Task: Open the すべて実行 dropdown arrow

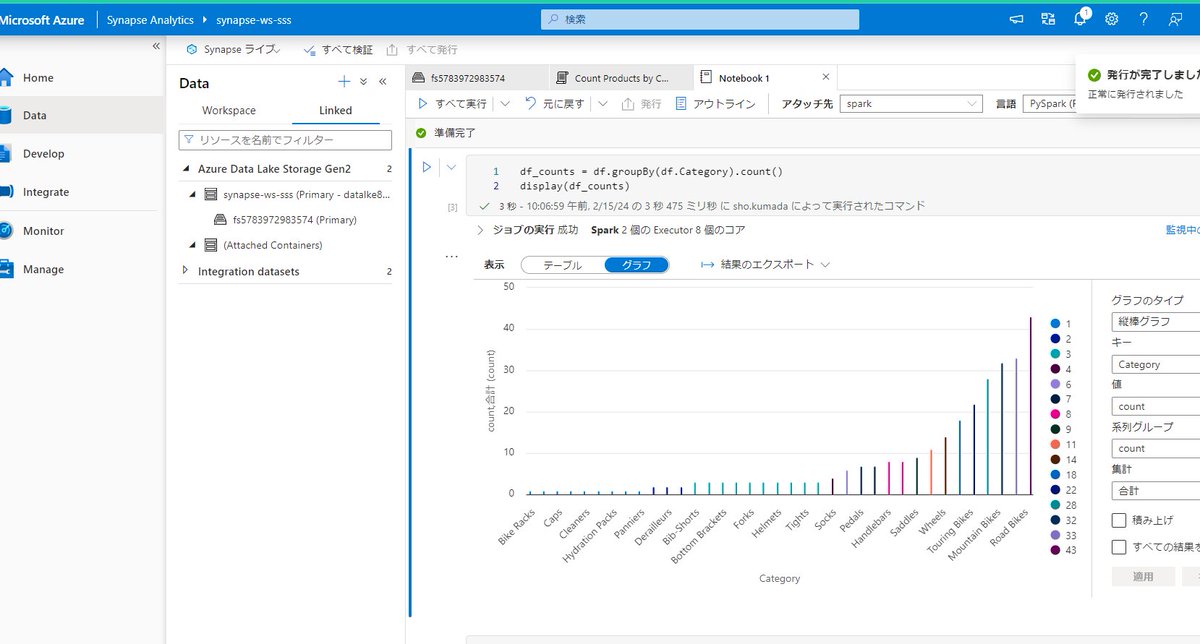Action: [x=504, y=104]
